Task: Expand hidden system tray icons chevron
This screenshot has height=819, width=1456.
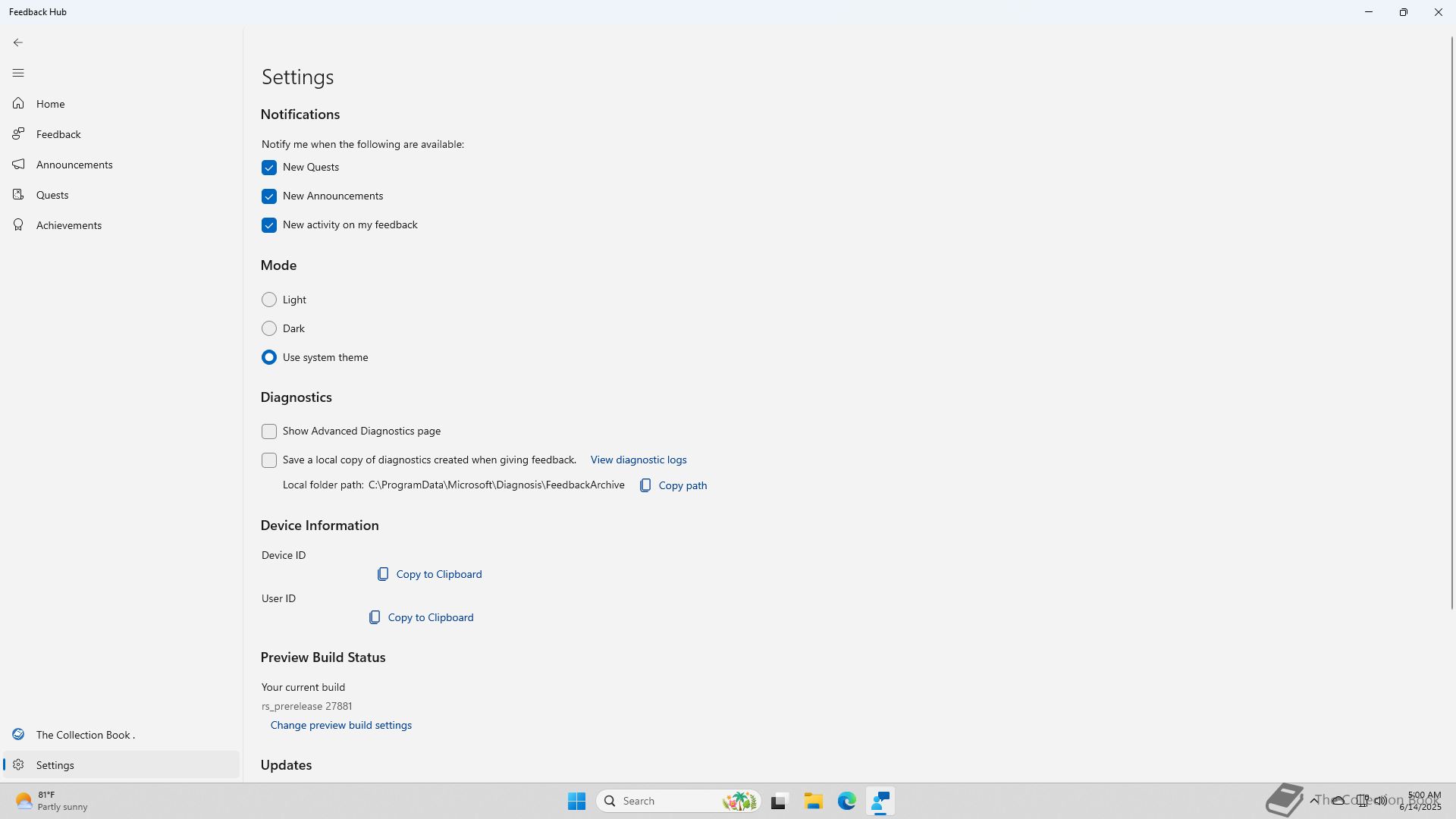Action: (1313, 800)
